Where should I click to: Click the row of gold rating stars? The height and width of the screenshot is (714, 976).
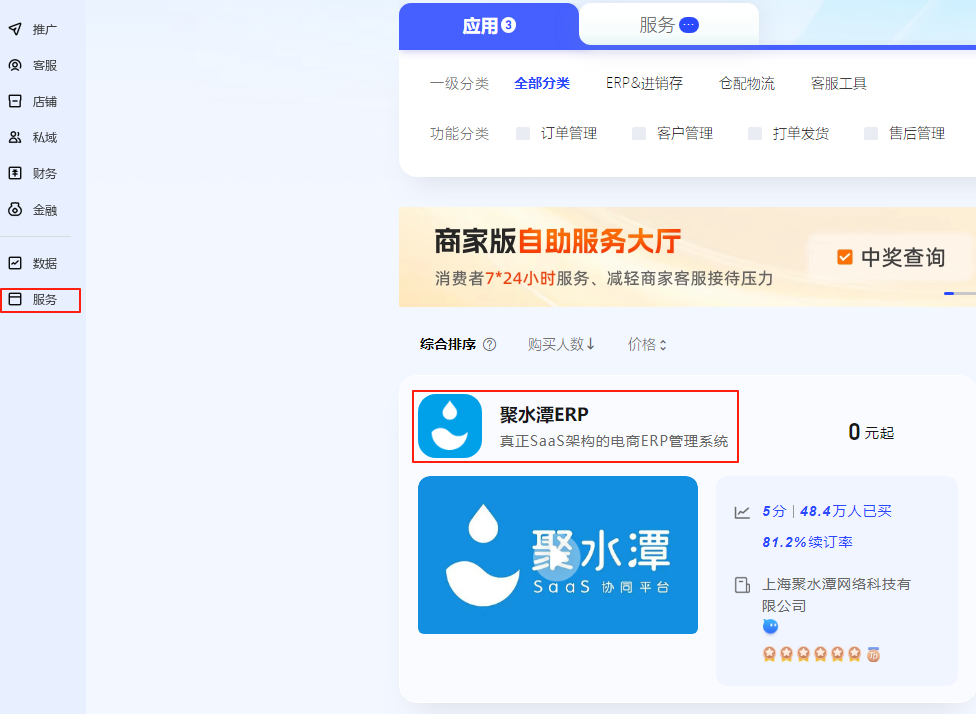pyautogui.click(x=812, y=654)
